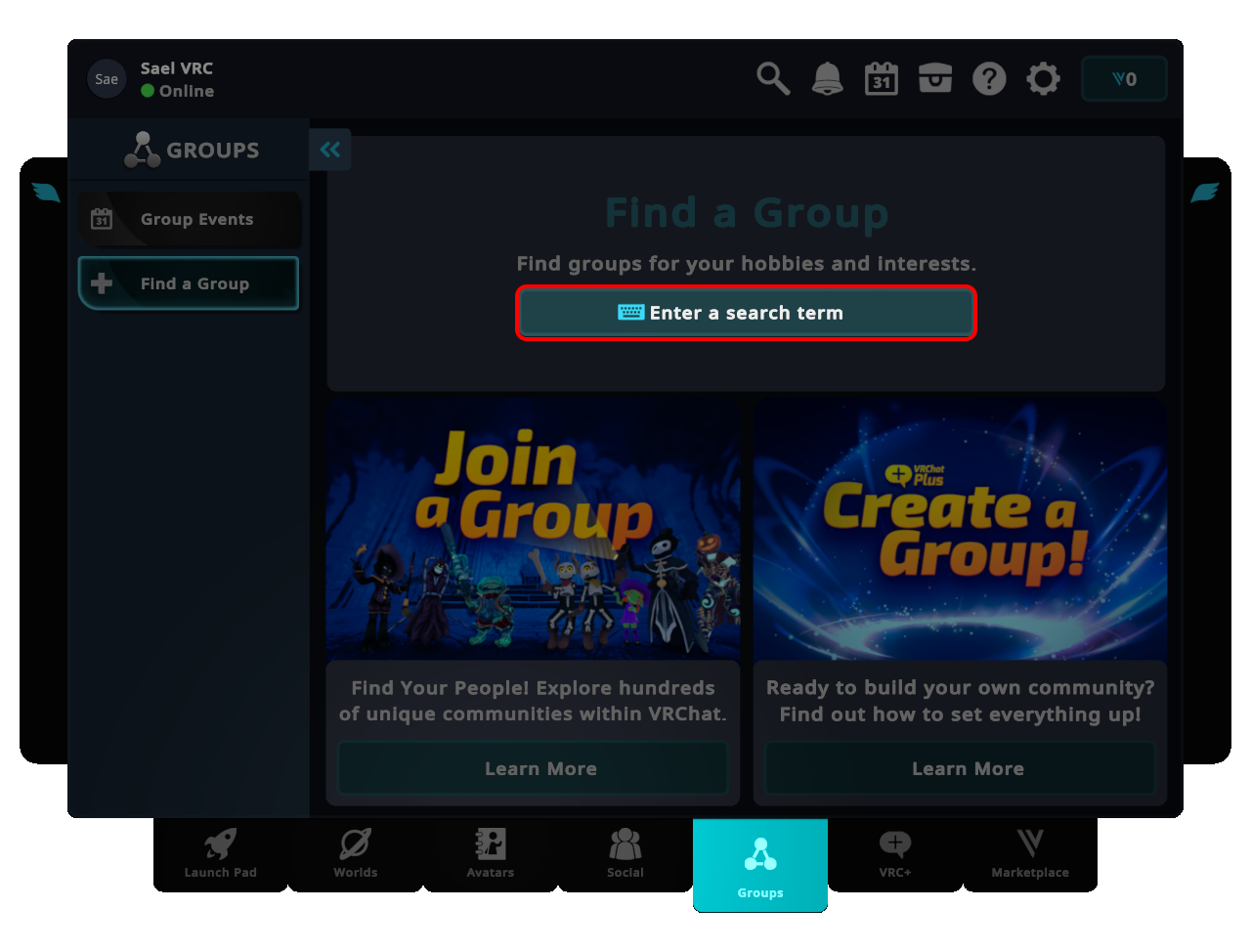Screen dimensions: 1251x952
Task: Switch to the Worlds tab
Action: (x=355, y=853)
